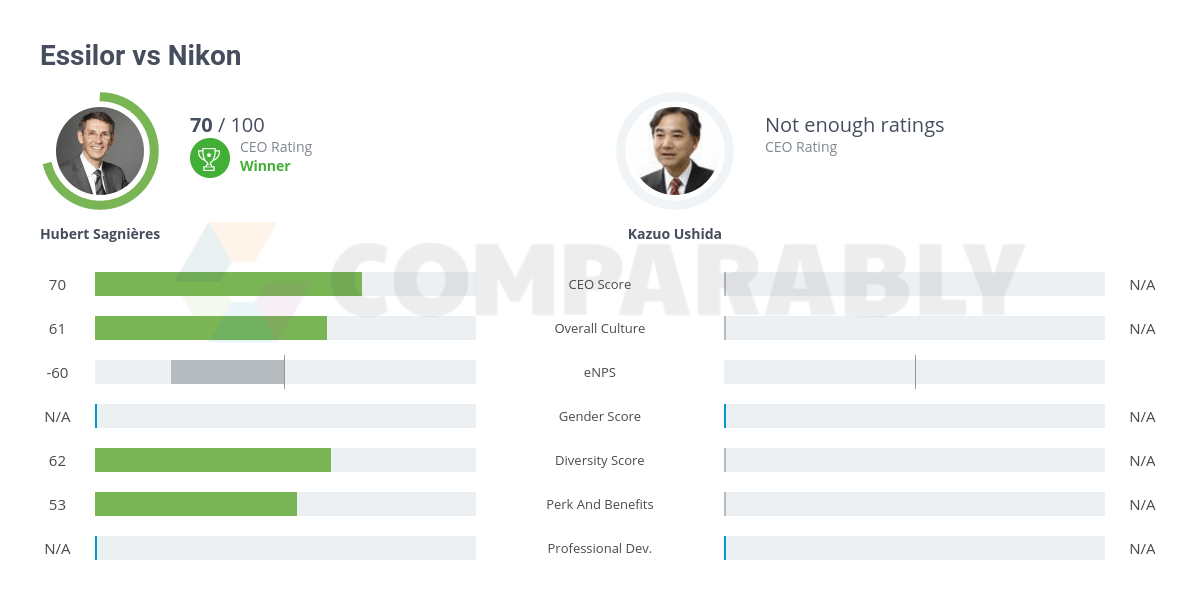Click the Not enough ratings text
1200x600 pixels.
854,125
